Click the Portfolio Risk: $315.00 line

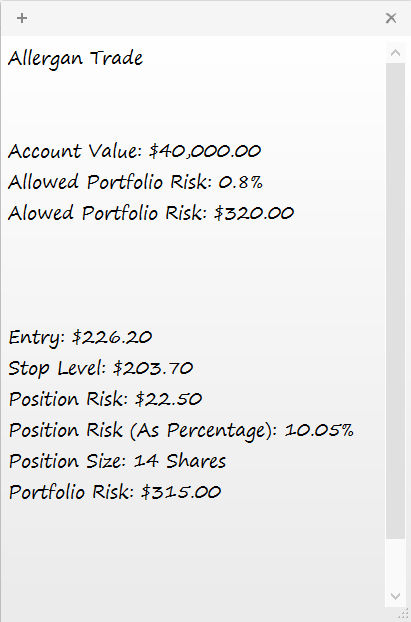(115, 493)
